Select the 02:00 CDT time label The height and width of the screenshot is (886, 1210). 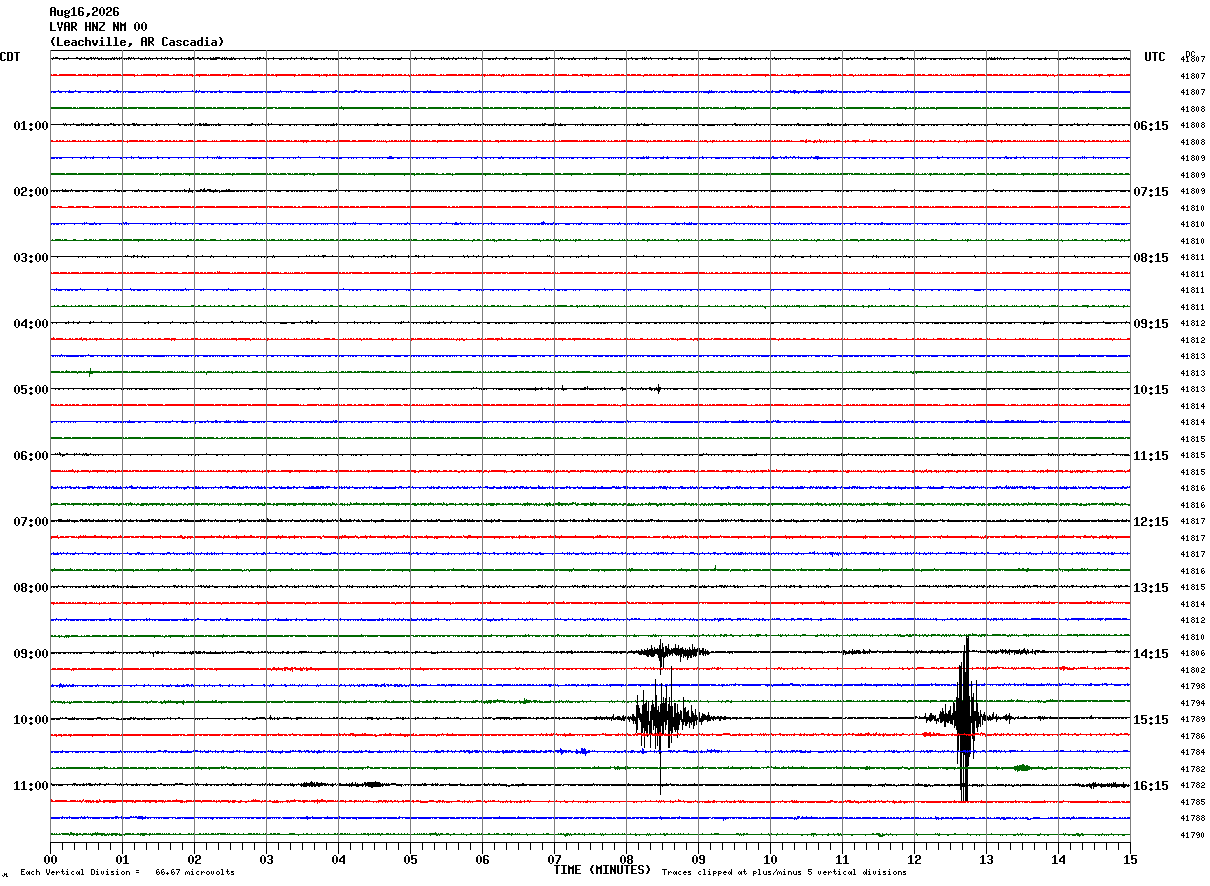[31, 192]
